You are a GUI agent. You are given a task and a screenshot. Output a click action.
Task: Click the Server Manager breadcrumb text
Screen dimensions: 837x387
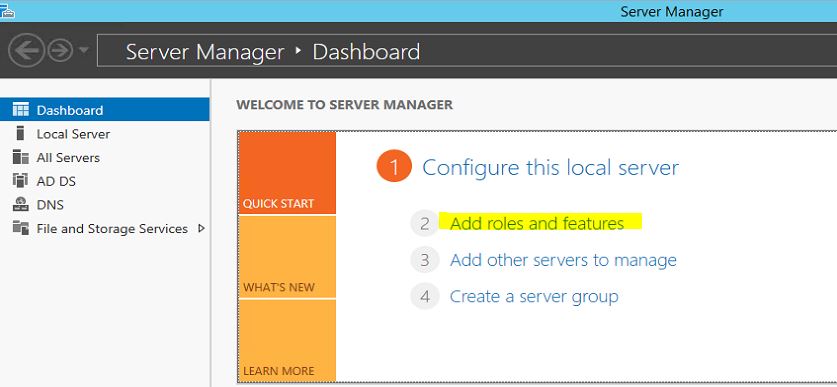pos(205,52)
